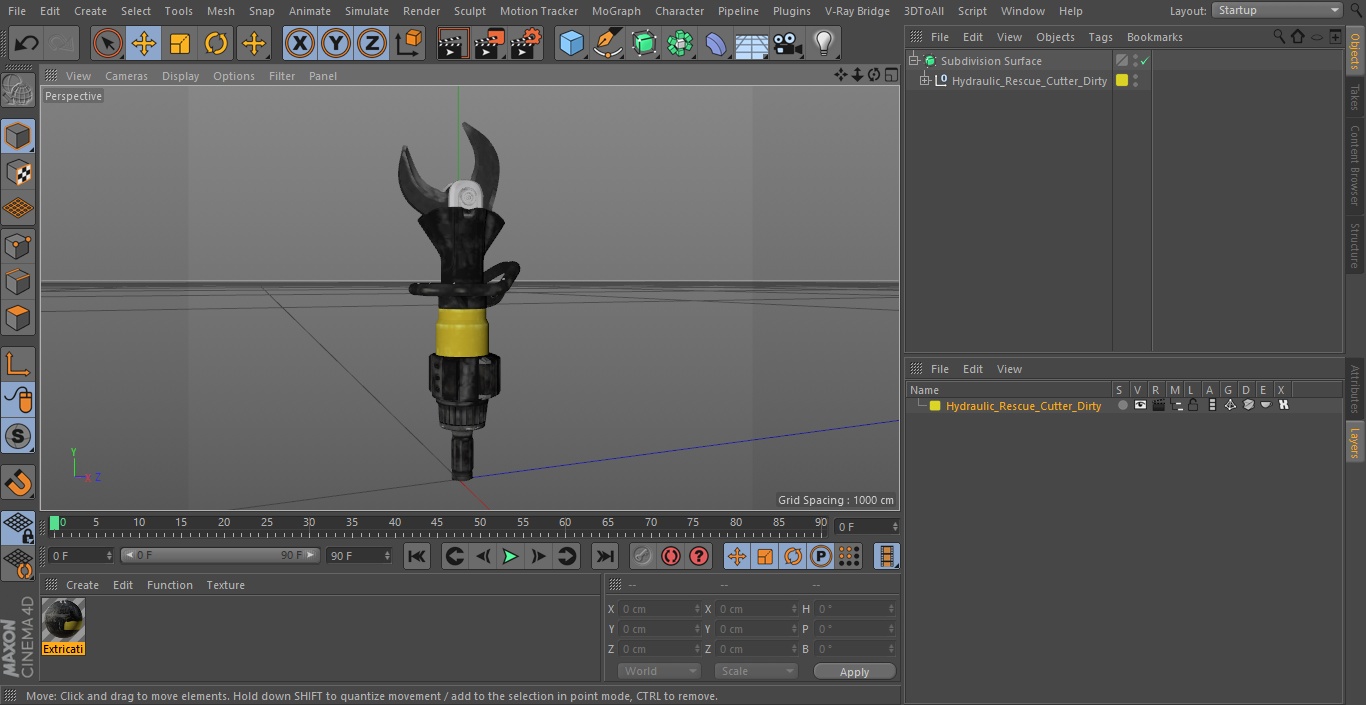Viewport: 1366px width, 705px height.
Task: Click the X position input field
Action: coord(659,609)
